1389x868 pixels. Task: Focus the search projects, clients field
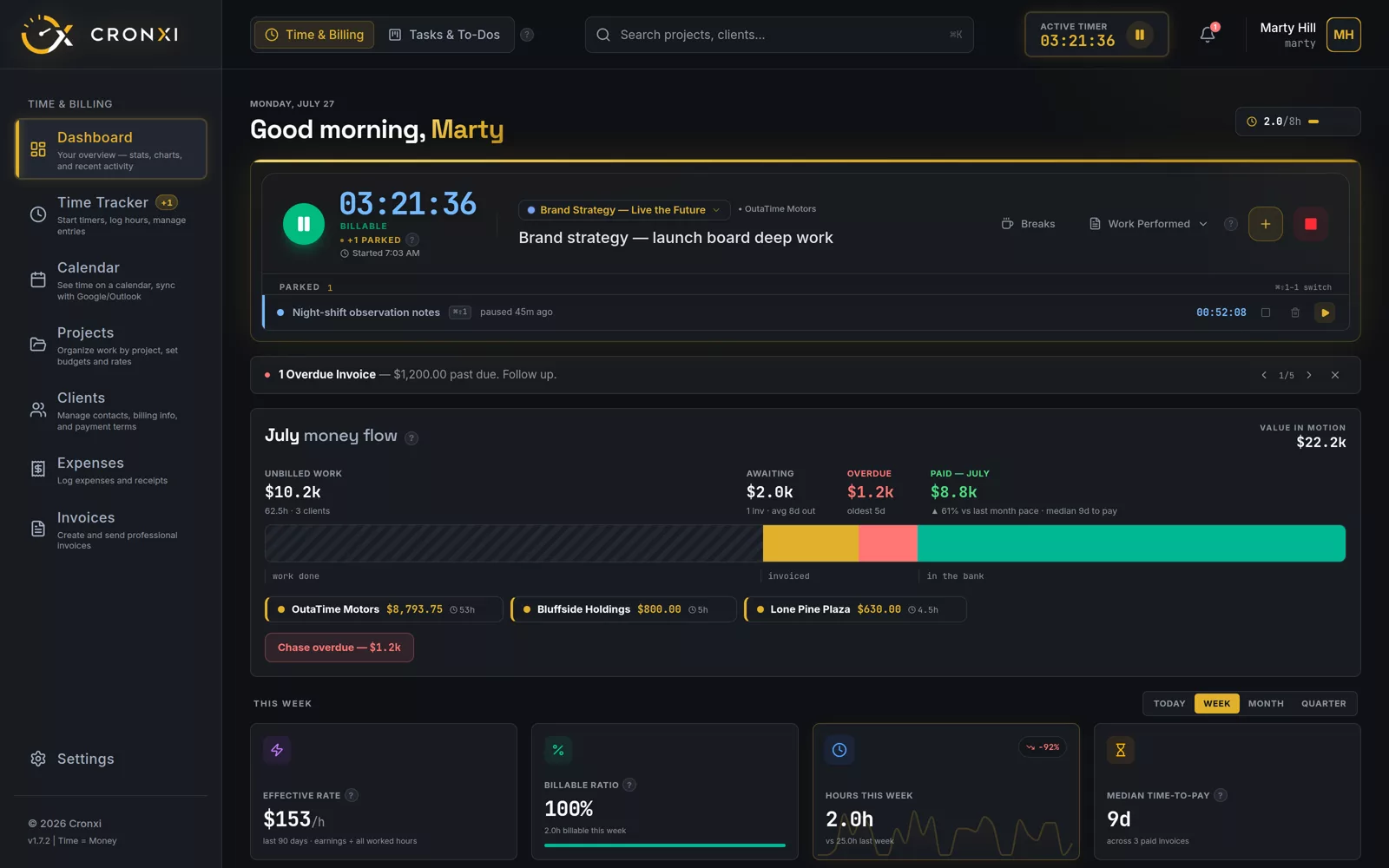pyautogui.click(x=779, y=35)
